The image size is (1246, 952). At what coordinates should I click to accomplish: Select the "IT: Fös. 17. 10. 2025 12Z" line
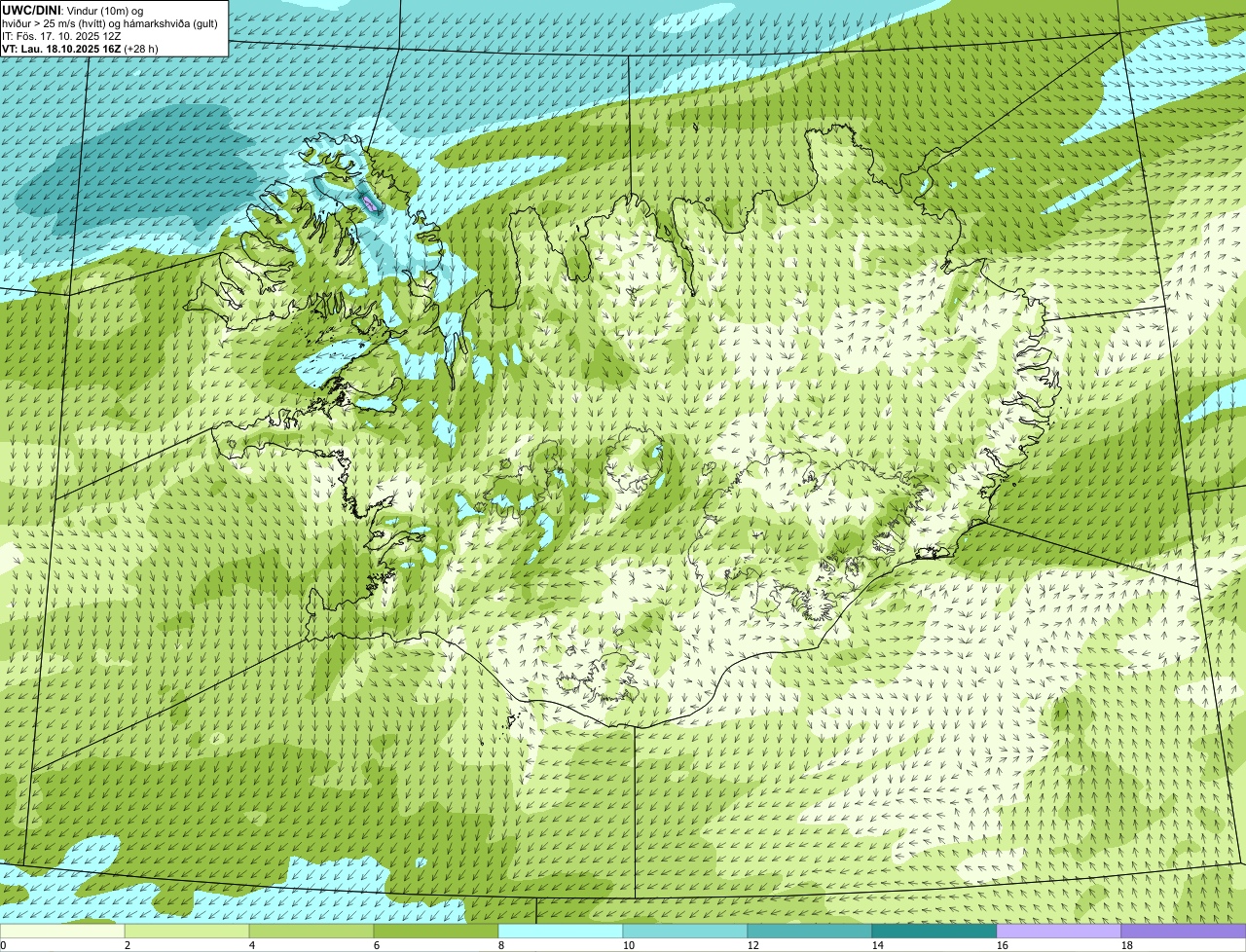click(61, 35)
